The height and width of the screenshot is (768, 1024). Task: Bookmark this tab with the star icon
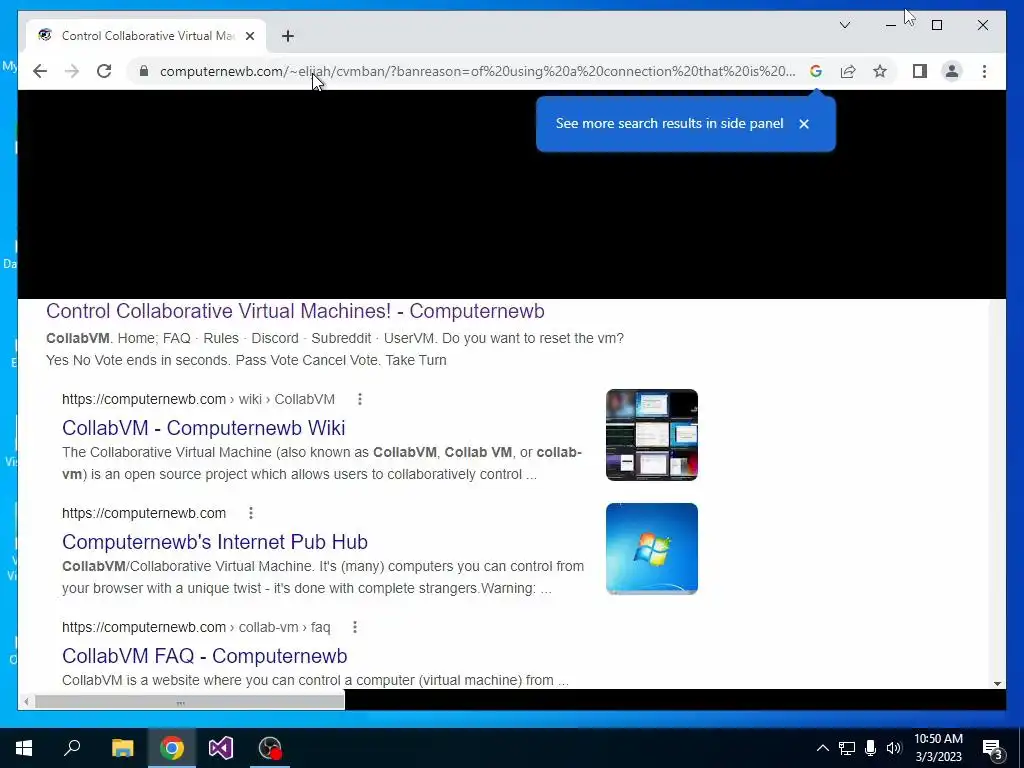pyautogui.click(x=880, y=71)
